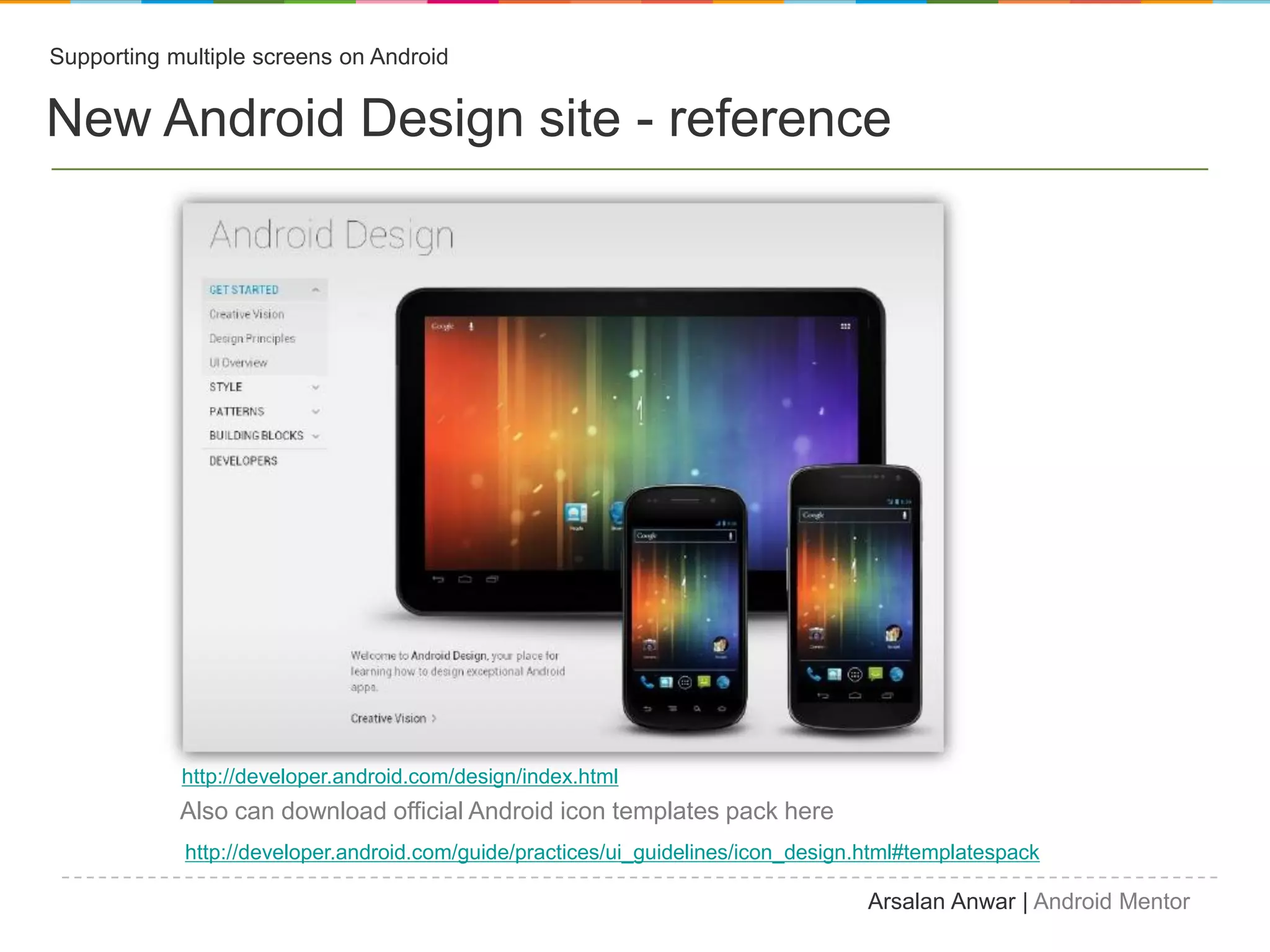This screenshot has height=952, width=1270.
Task: Select STYLE in the sidebar
Action: 226,387
